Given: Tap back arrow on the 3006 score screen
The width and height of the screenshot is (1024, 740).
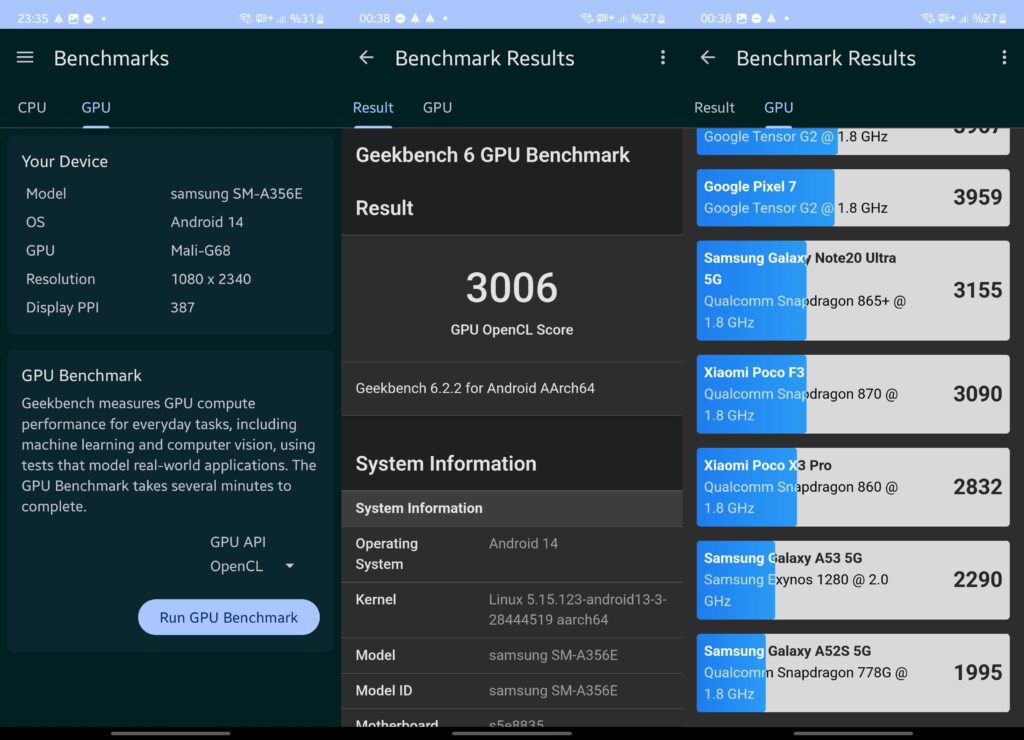Looking at the screenshot, I should pos(366,58).
